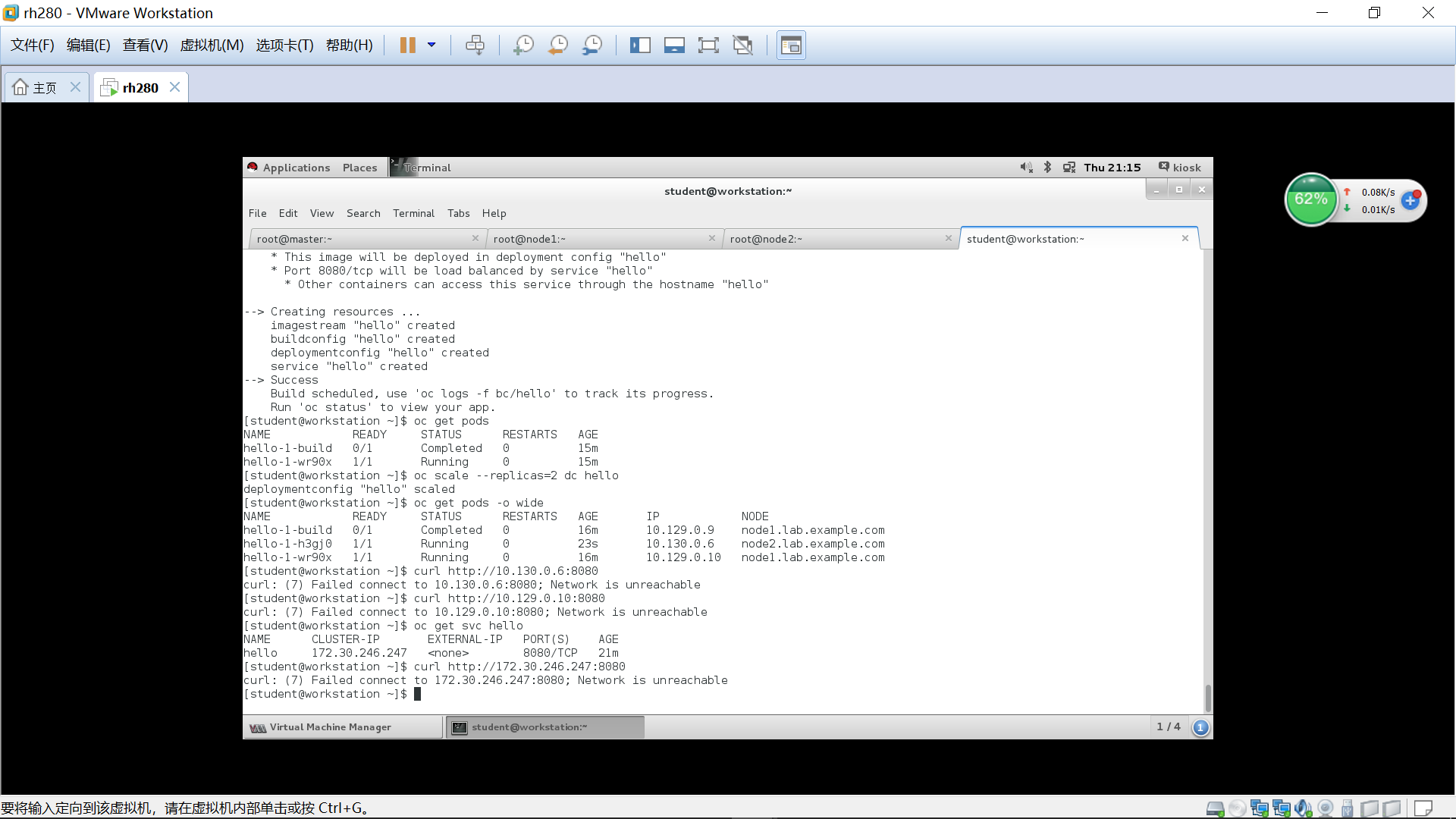Revert to snapshot using the toolbar icon
This screenshot has width=1456, height=819.
tap(558, 45)
